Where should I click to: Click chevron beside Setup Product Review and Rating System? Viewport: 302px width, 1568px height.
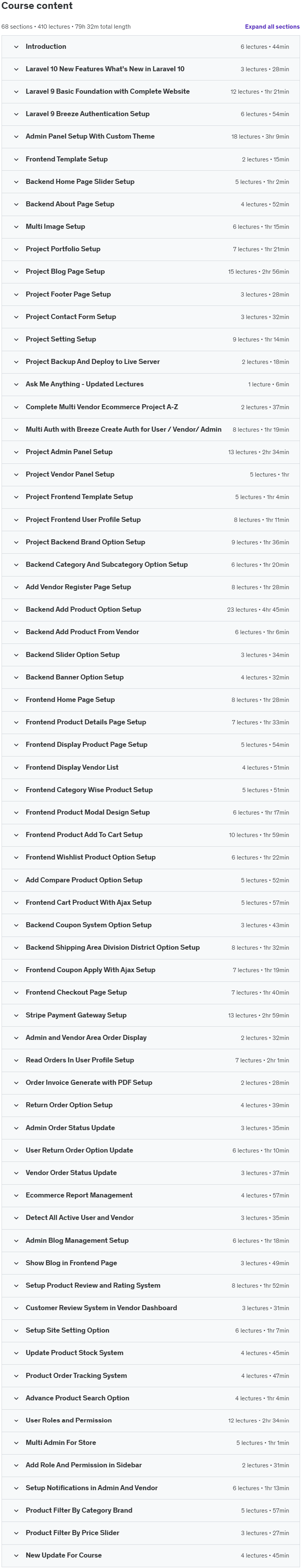tap(16, 1285)
